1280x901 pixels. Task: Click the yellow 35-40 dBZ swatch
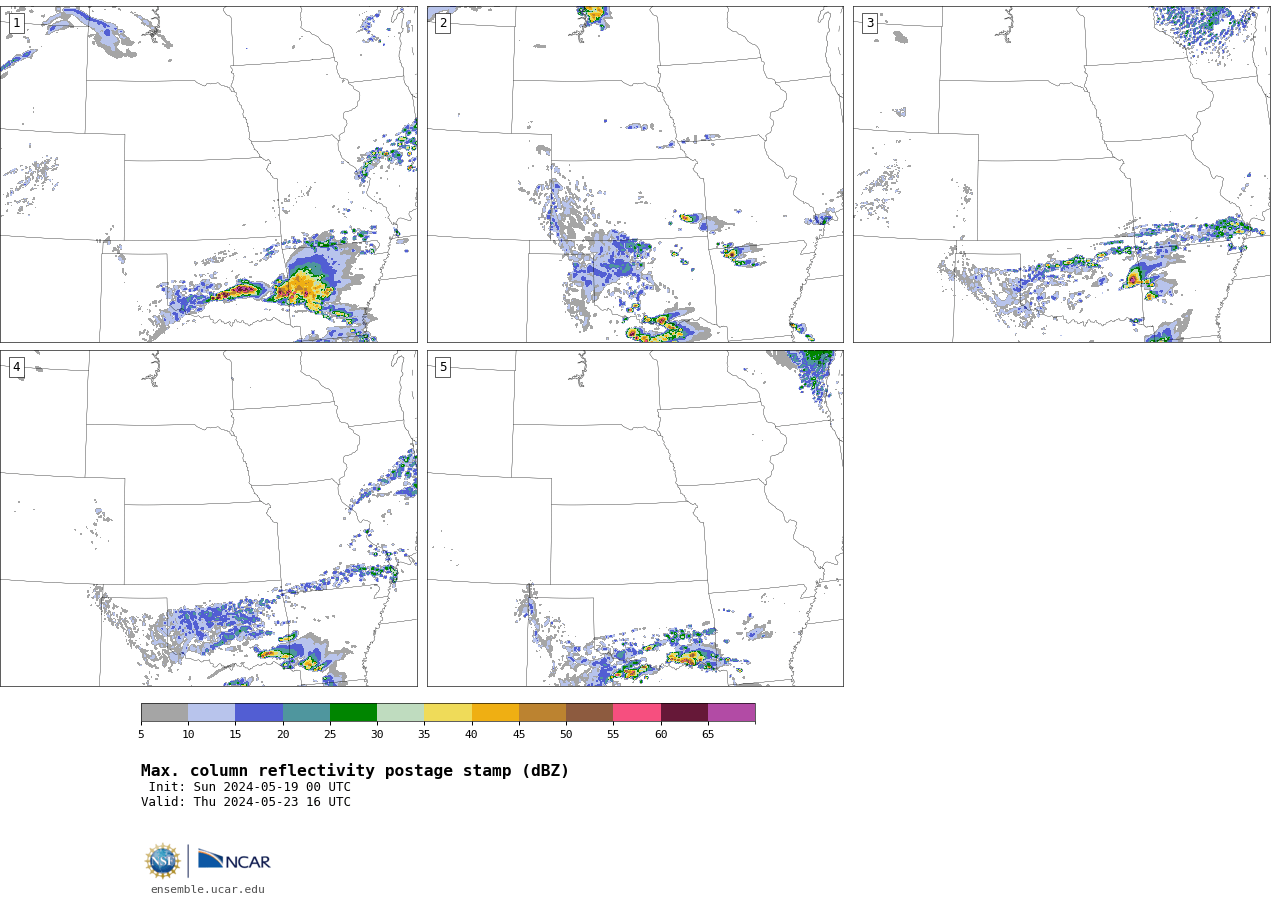click(448, 713)
